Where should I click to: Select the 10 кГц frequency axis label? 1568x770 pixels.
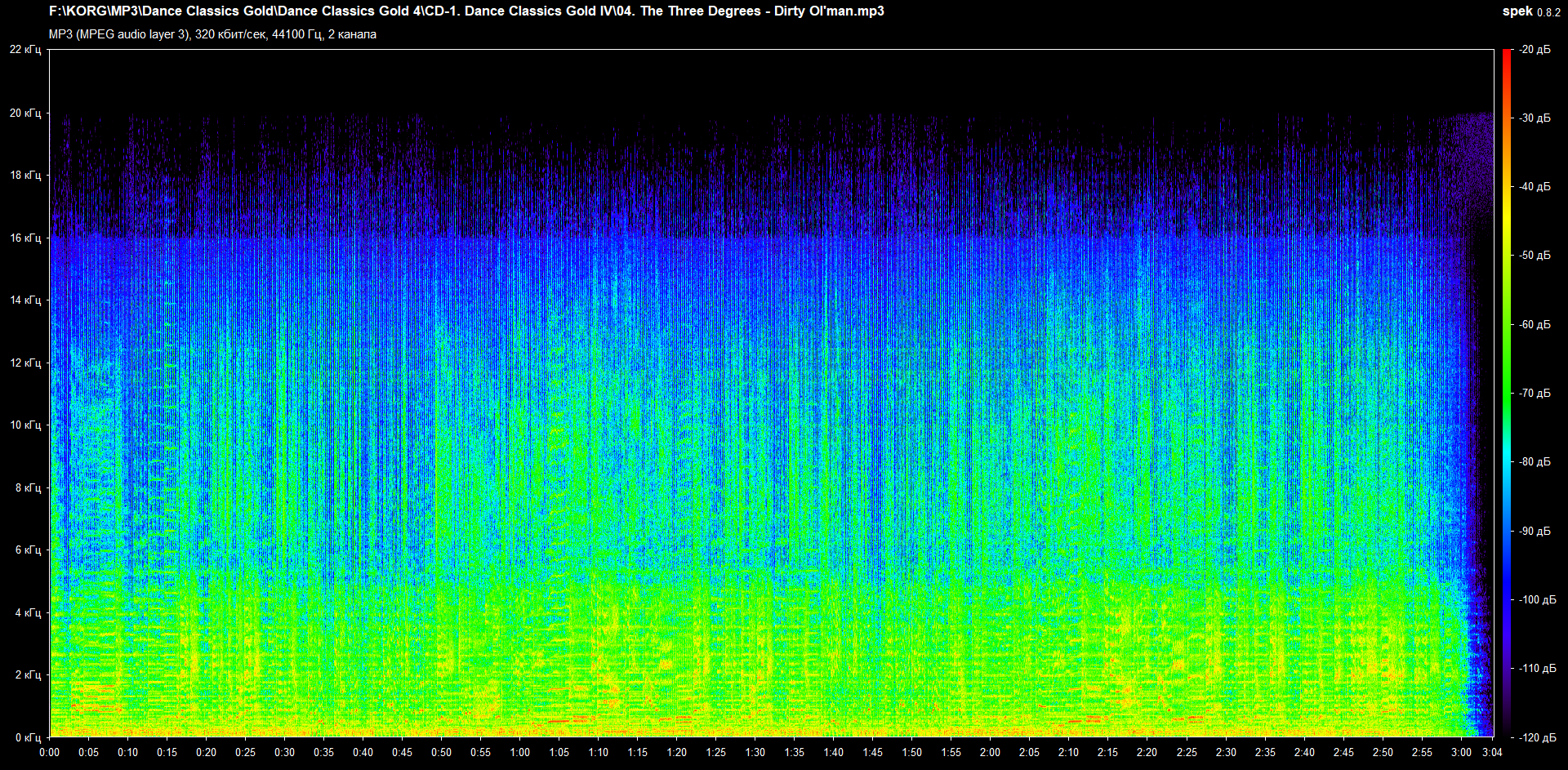click(x=25, y=425)
